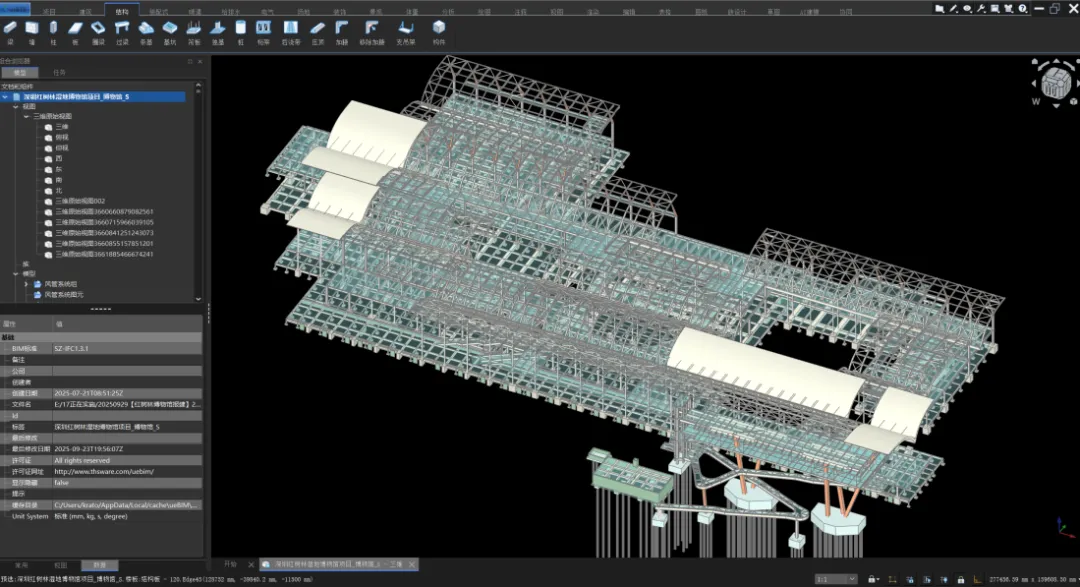The image size is (1080, 587).
Task: Close the 博物馆_S 3D view tab
Action: point(412,564)
